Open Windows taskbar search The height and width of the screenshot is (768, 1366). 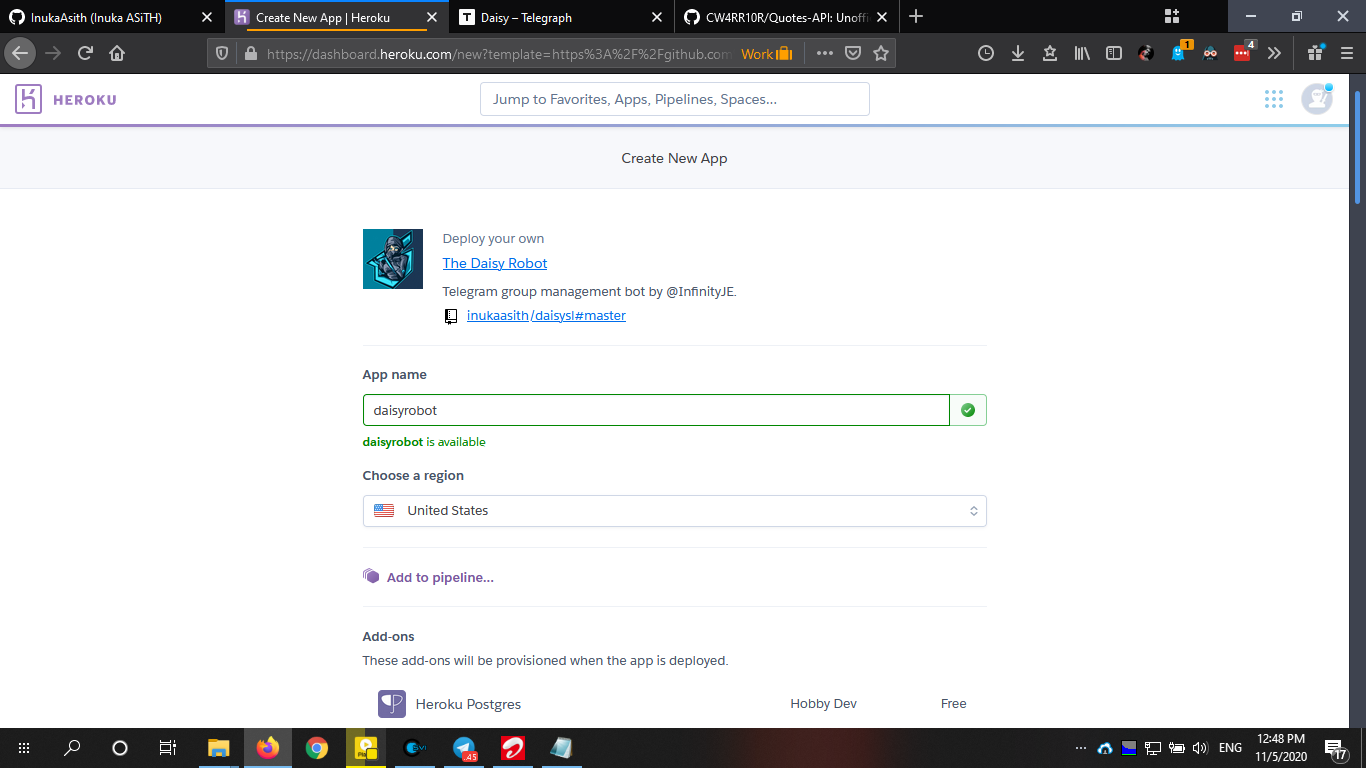(x=72, y=748)
